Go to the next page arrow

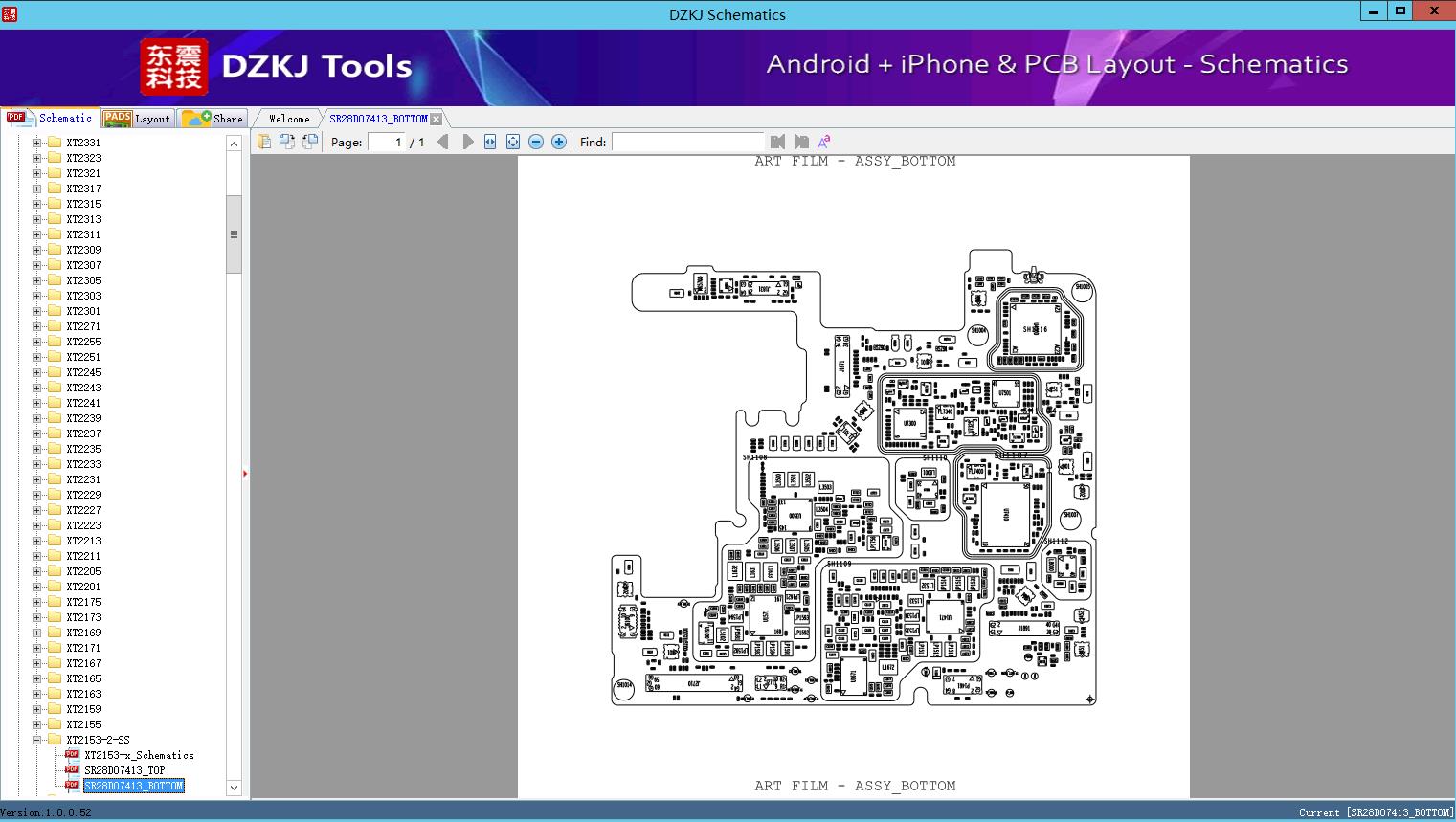pyautogui.click(x=468, y=142)
